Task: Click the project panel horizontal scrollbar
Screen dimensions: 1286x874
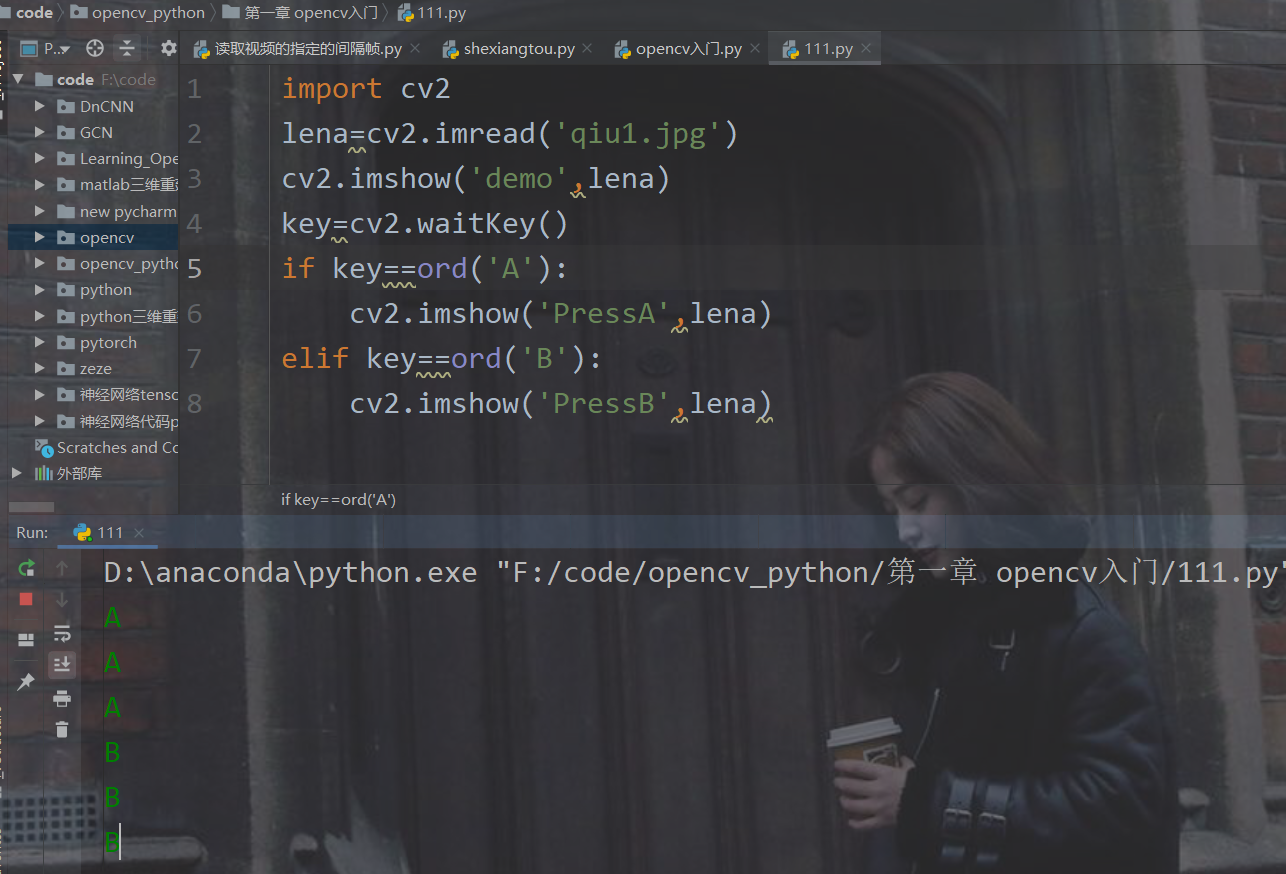Action: click(x=31, y=507)
